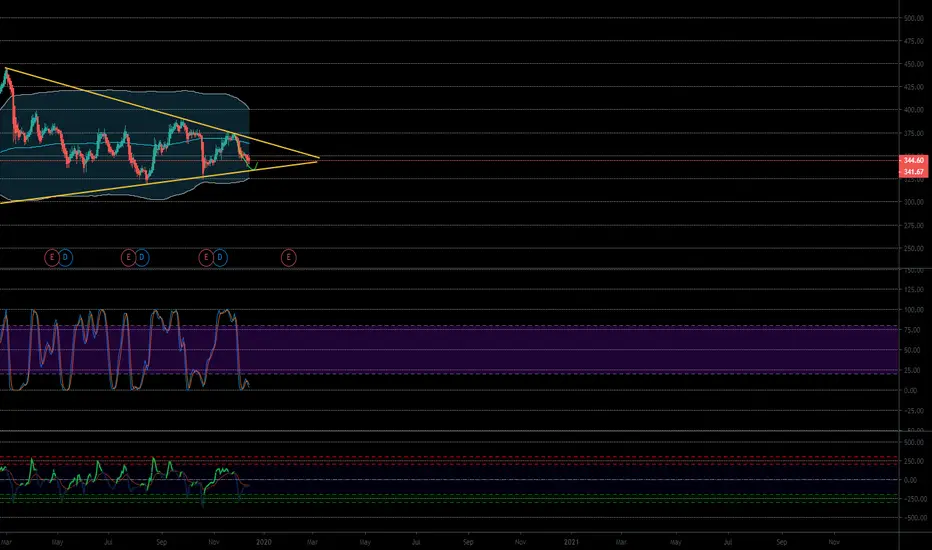The width and height of the screenshot is (932, 550).
Task: Click the 400.00 label on the price axis
Action: 914,110
